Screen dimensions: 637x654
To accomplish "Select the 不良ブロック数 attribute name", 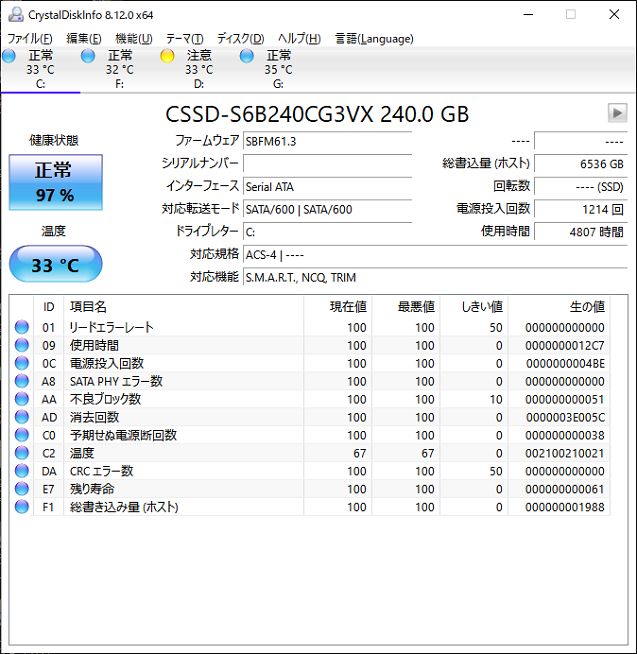I will 105,399.
